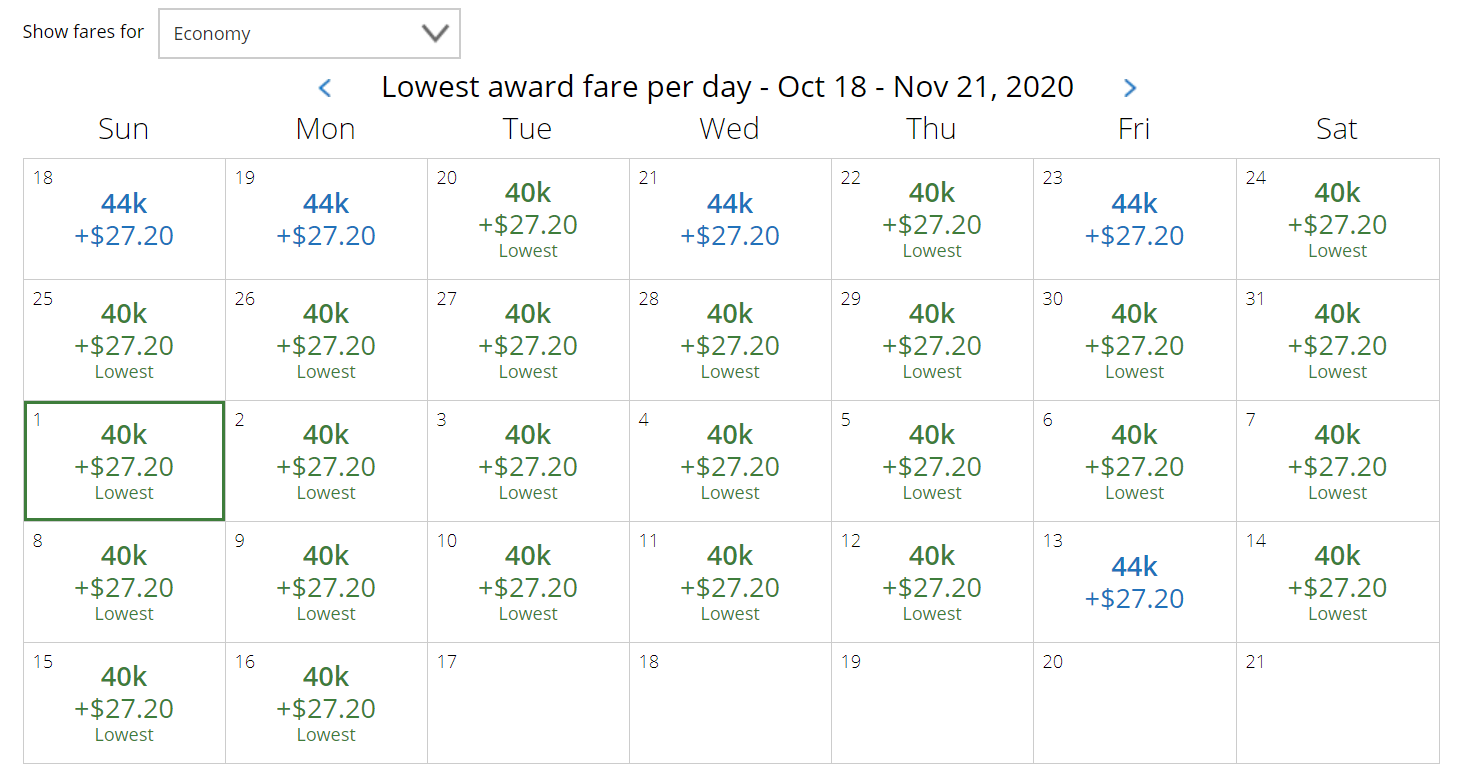Image resolution: width=1467 pixels, height=778 pixels.
Task: Go to the next date range arrow
Action: [x=1130, y=88]
